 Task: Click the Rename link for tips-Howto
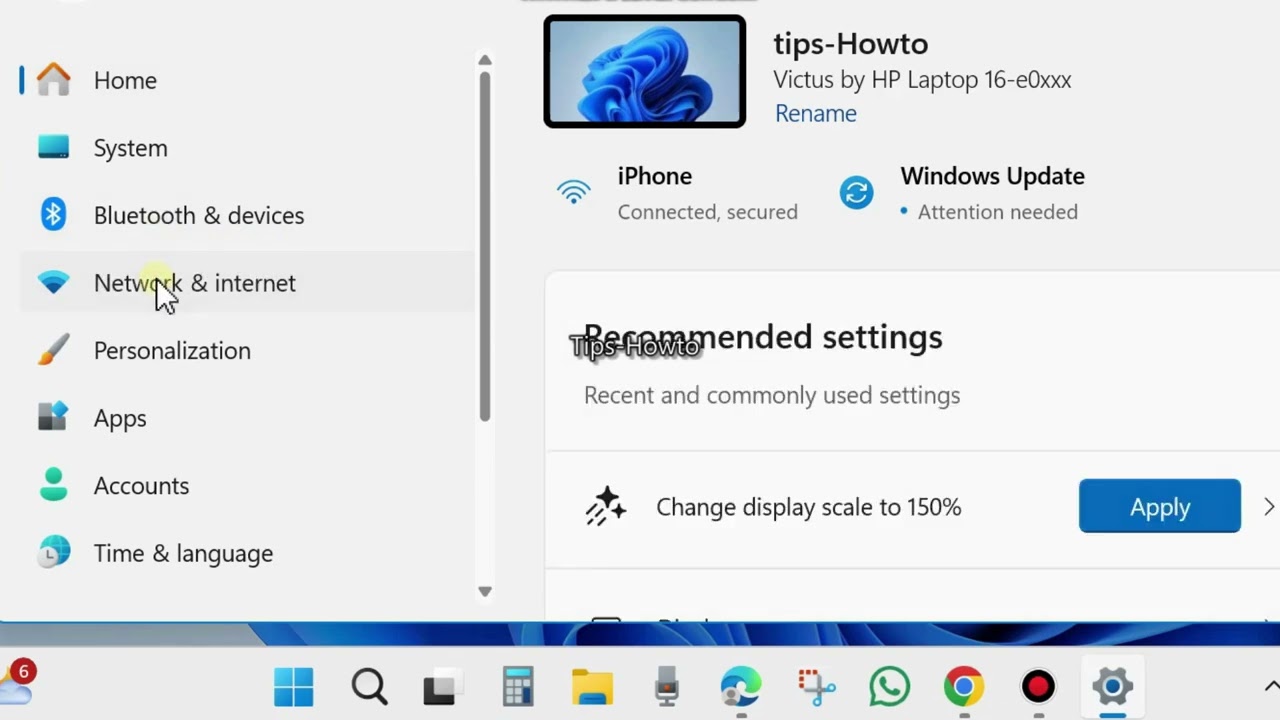816,113
